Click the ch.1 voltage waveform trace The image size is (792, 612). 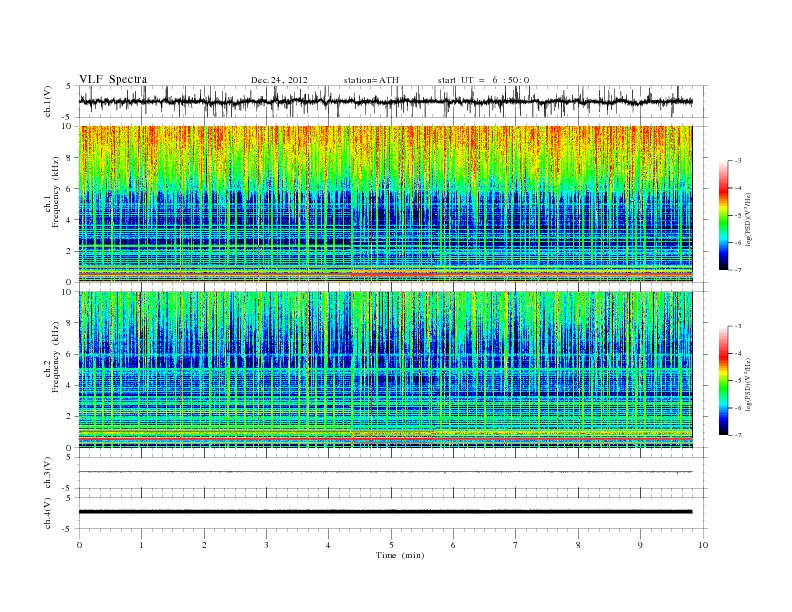pyautogui.click(x=386, y=101)
